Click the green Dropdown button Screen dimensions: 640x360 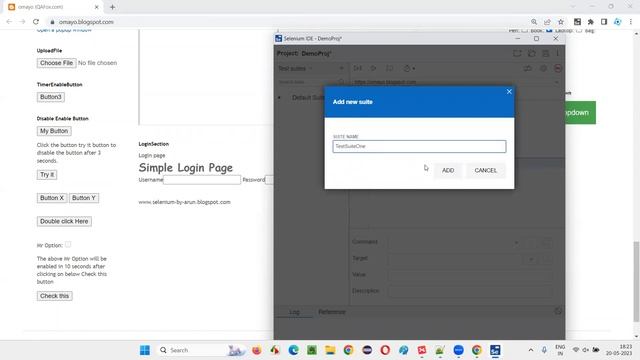(x=580, y=113)
